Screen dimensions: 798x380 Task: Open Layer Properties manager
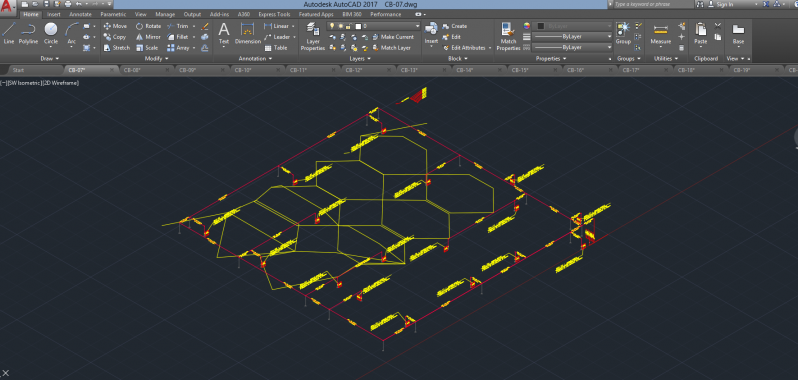click(x=312, y=37)
